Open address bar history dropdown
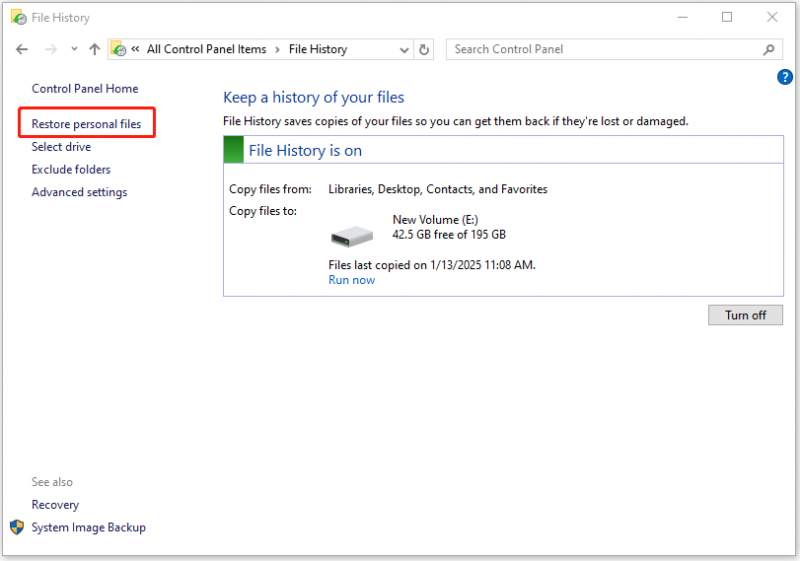The image size is (800, 561). (x=404, y=50)
